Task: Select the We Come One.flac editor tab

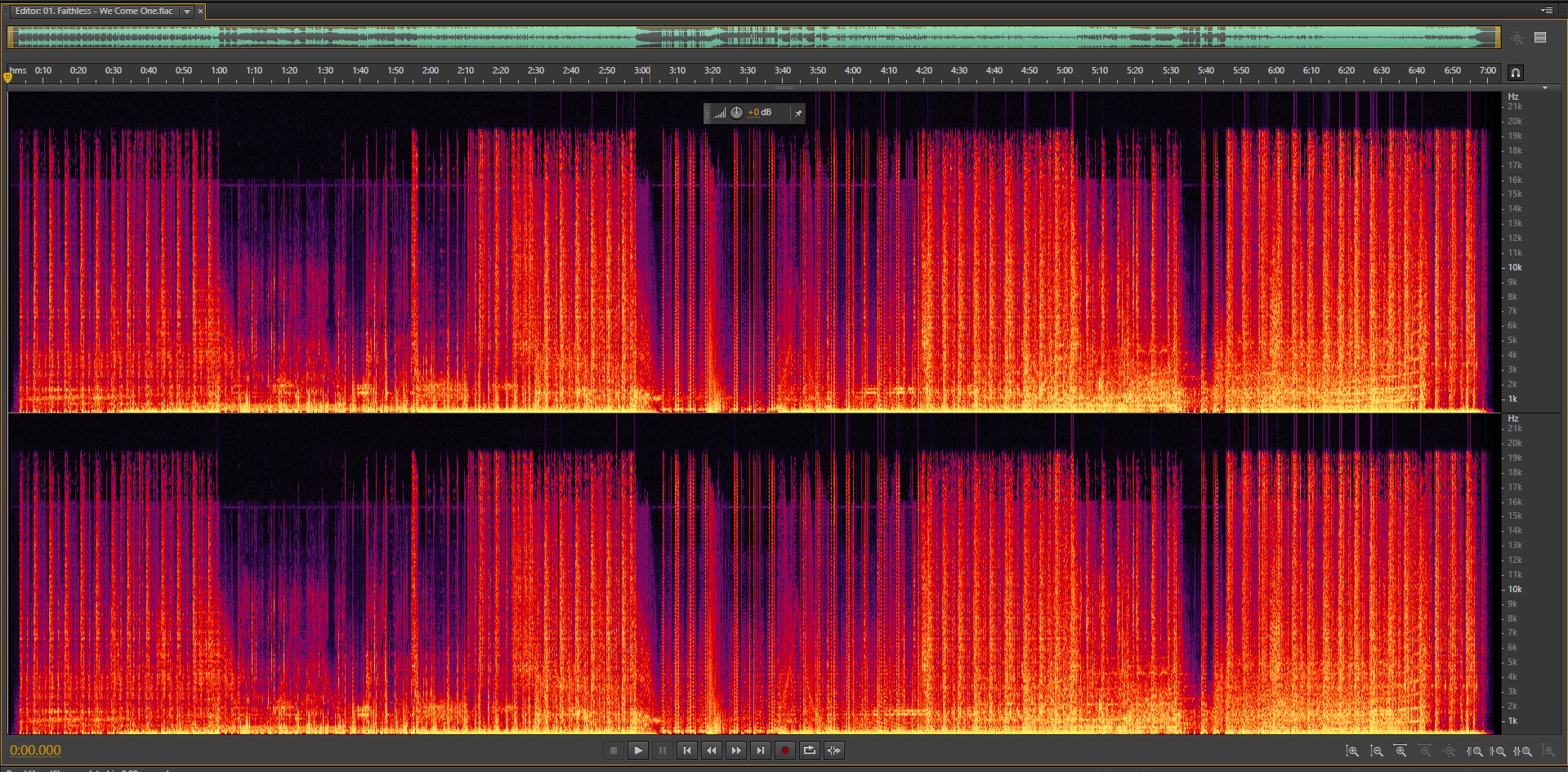Action: click(x=94, y=11)
